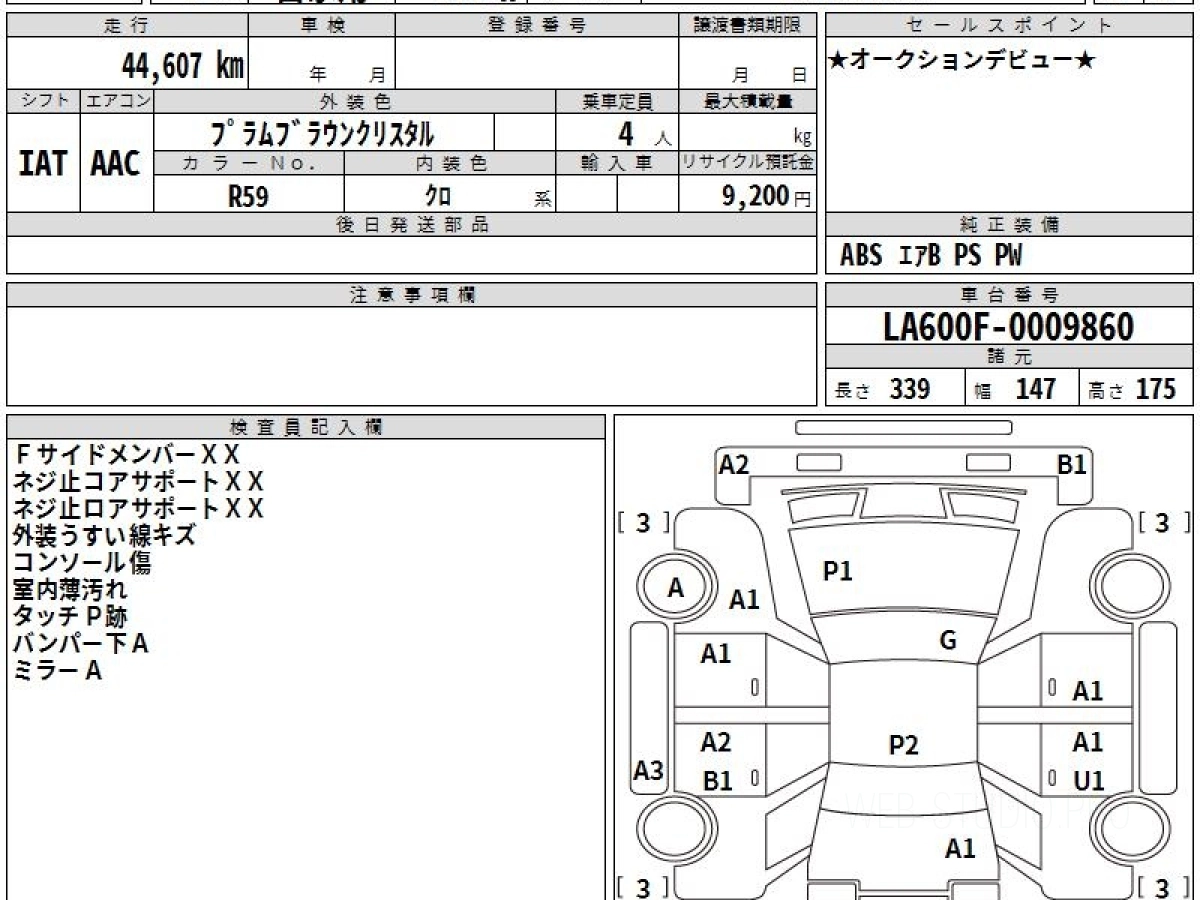Image resolution: width=1200 pixels, height=900 pixels.
Task: Click the セールスポイント header
Action: tap(1010, 25)
